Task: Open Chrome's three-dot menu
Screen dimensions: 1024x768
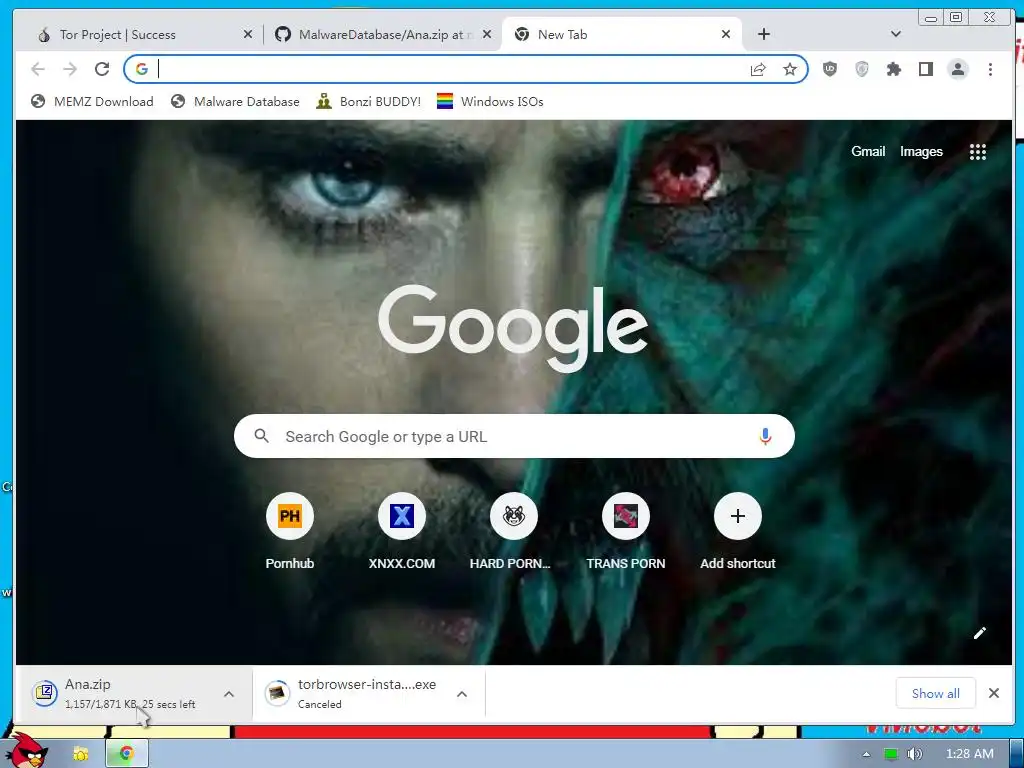Action: pos(990,69)
